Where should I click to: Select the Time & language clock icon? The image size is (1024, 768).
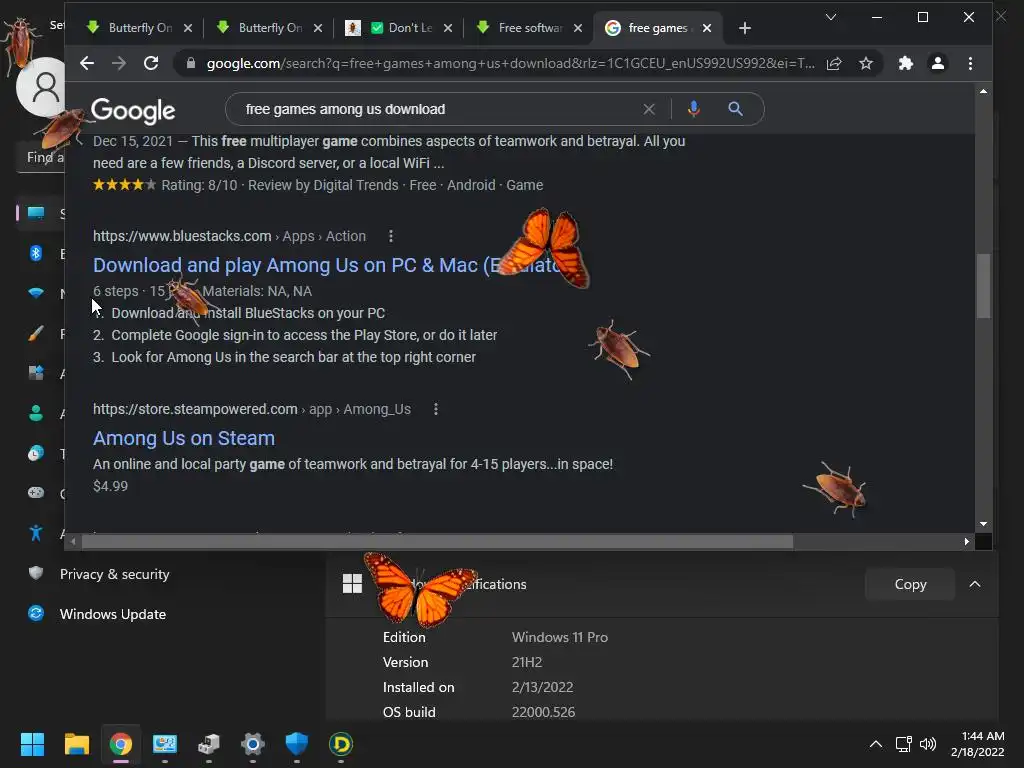(36, 453)
